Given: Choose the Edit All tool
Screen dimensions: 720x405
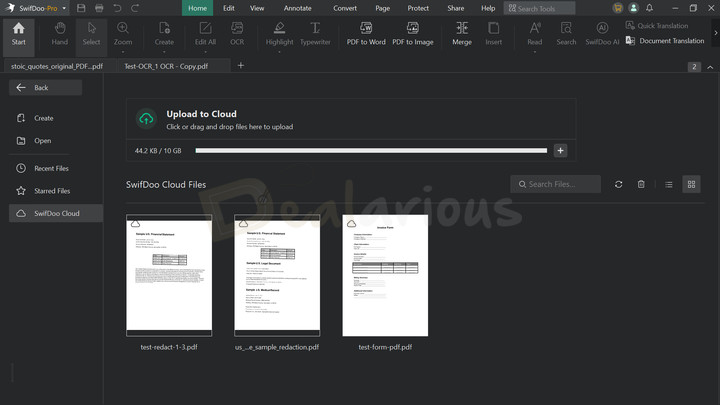Looking at the screenshot, I should point(205,34).
